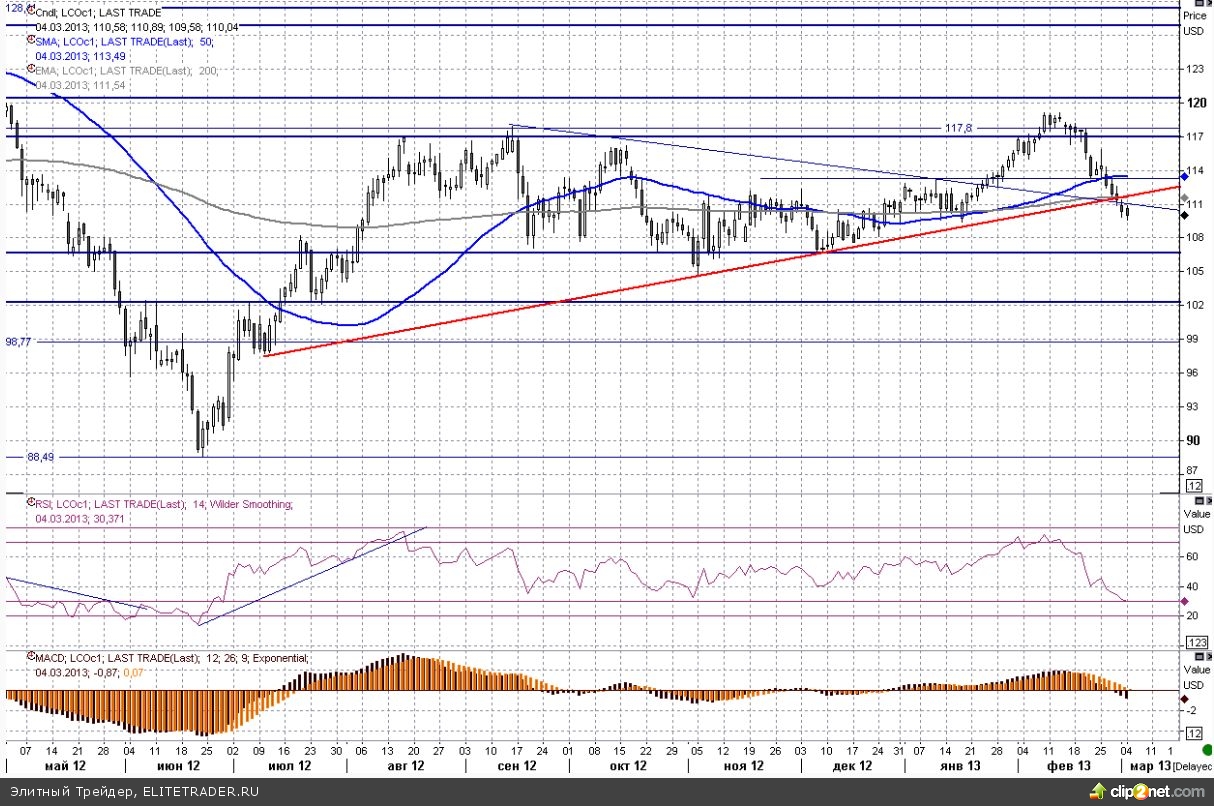The height and width of the screenshot is (806, 1214).
Task: Click the purple RSI diamond marker on value axis
Action: (x=1185, y=601)
